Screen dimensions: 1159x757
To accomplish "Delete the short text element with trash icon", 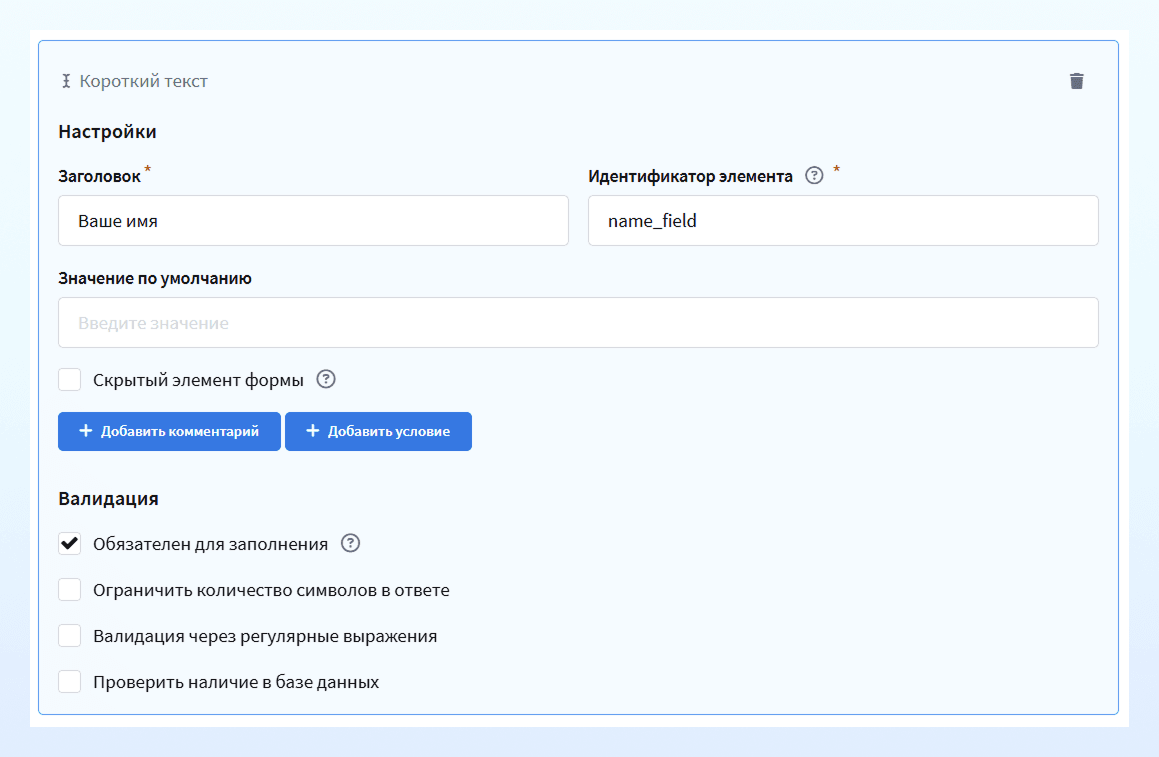I will pos(1076,81).
